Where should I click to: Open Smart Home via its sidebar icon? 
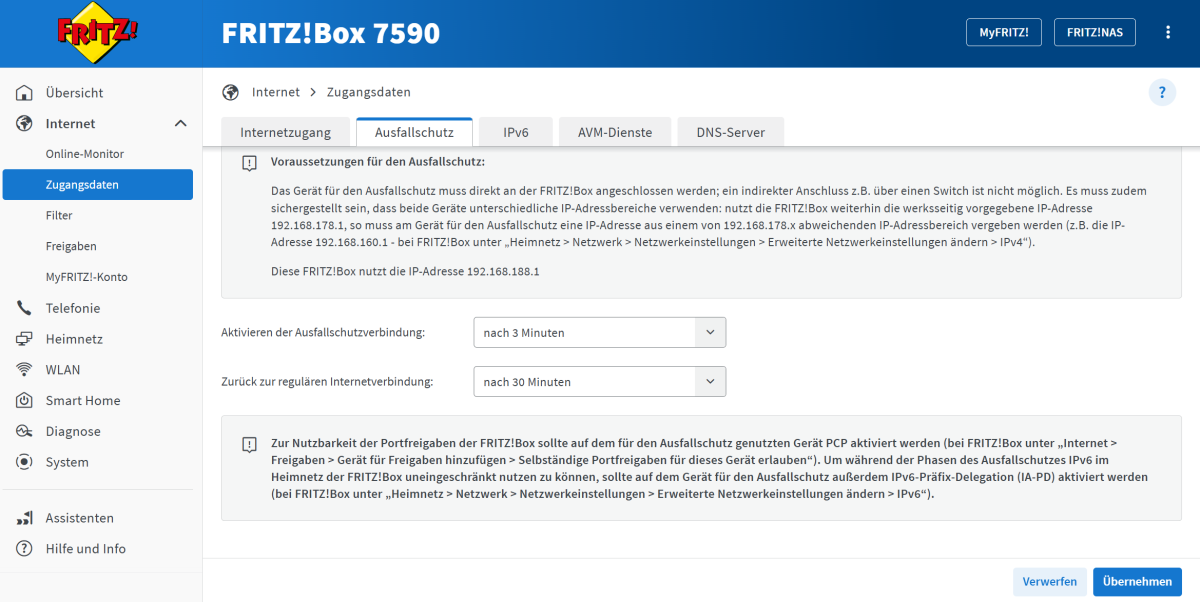coord(25,401)
